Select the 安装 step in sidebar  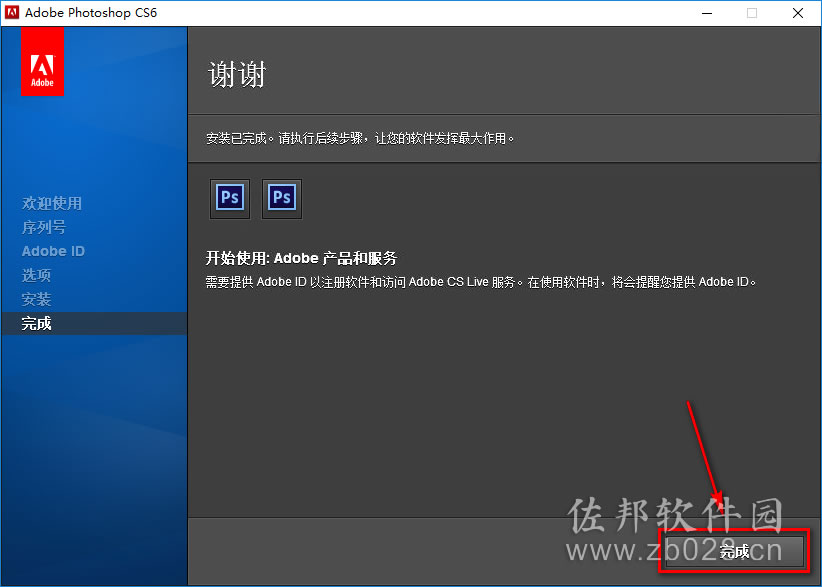[36, 299]
